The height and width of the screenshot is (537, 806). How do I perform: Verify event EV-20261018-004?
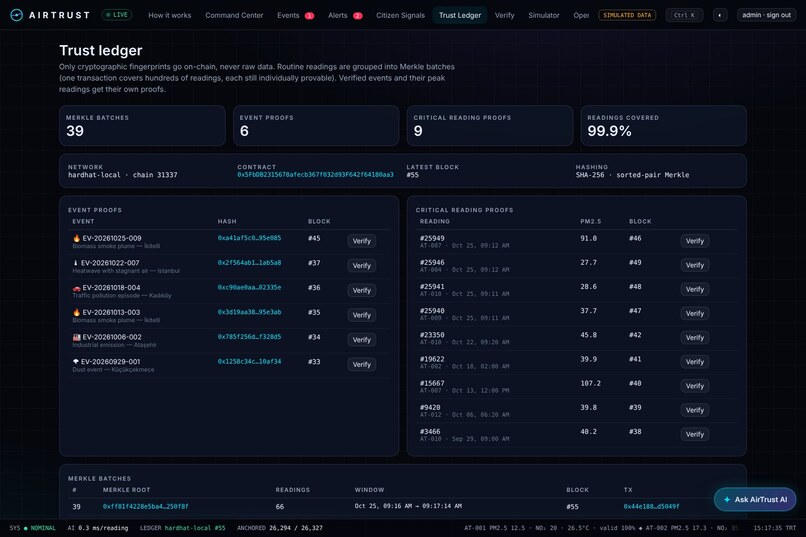(361, 290)
